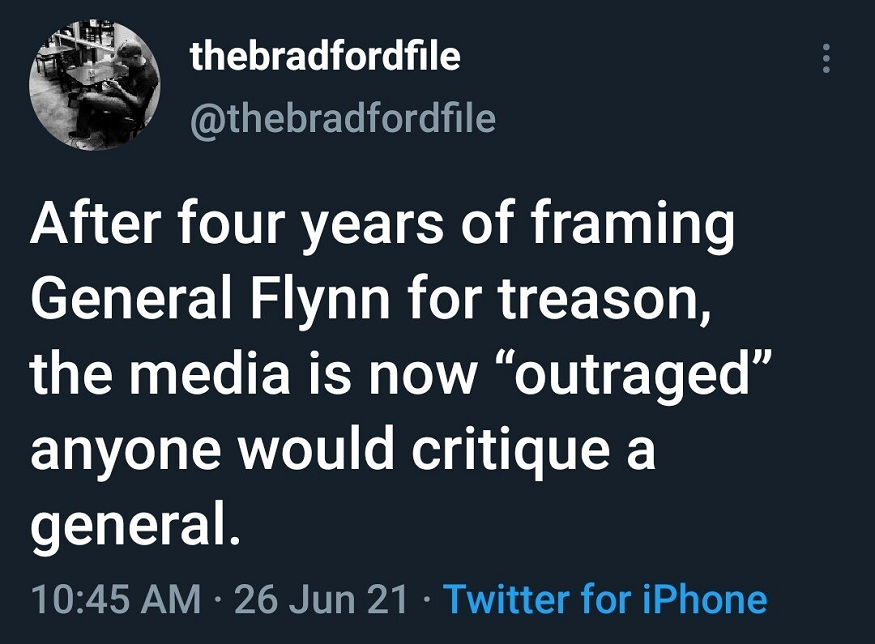The height and width of the screenshot is (644, 875).
Task: Open the bold thebradfordfile display name
Action: 325,57
